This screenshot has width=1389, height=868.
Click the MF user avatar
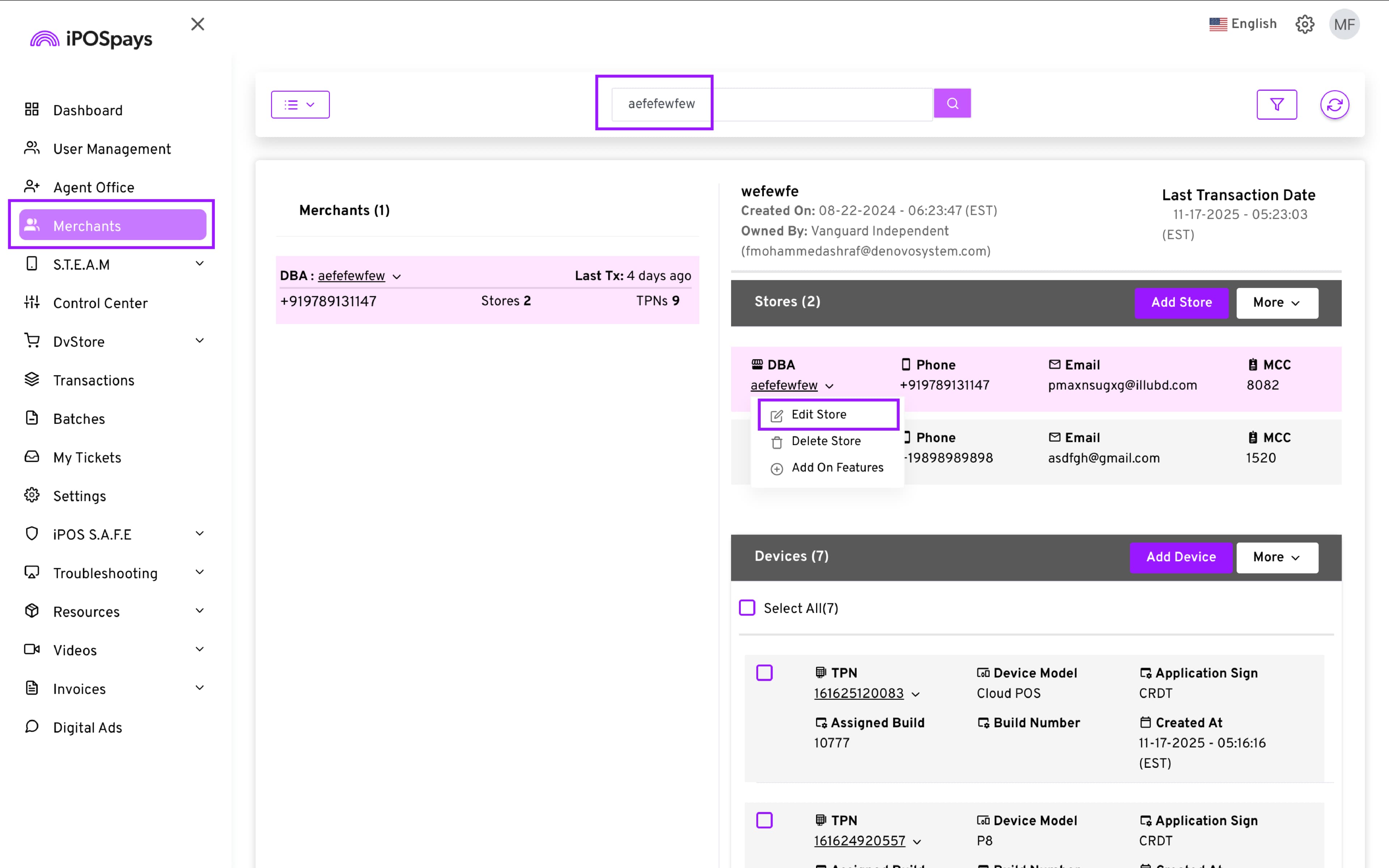[1344, 24]
